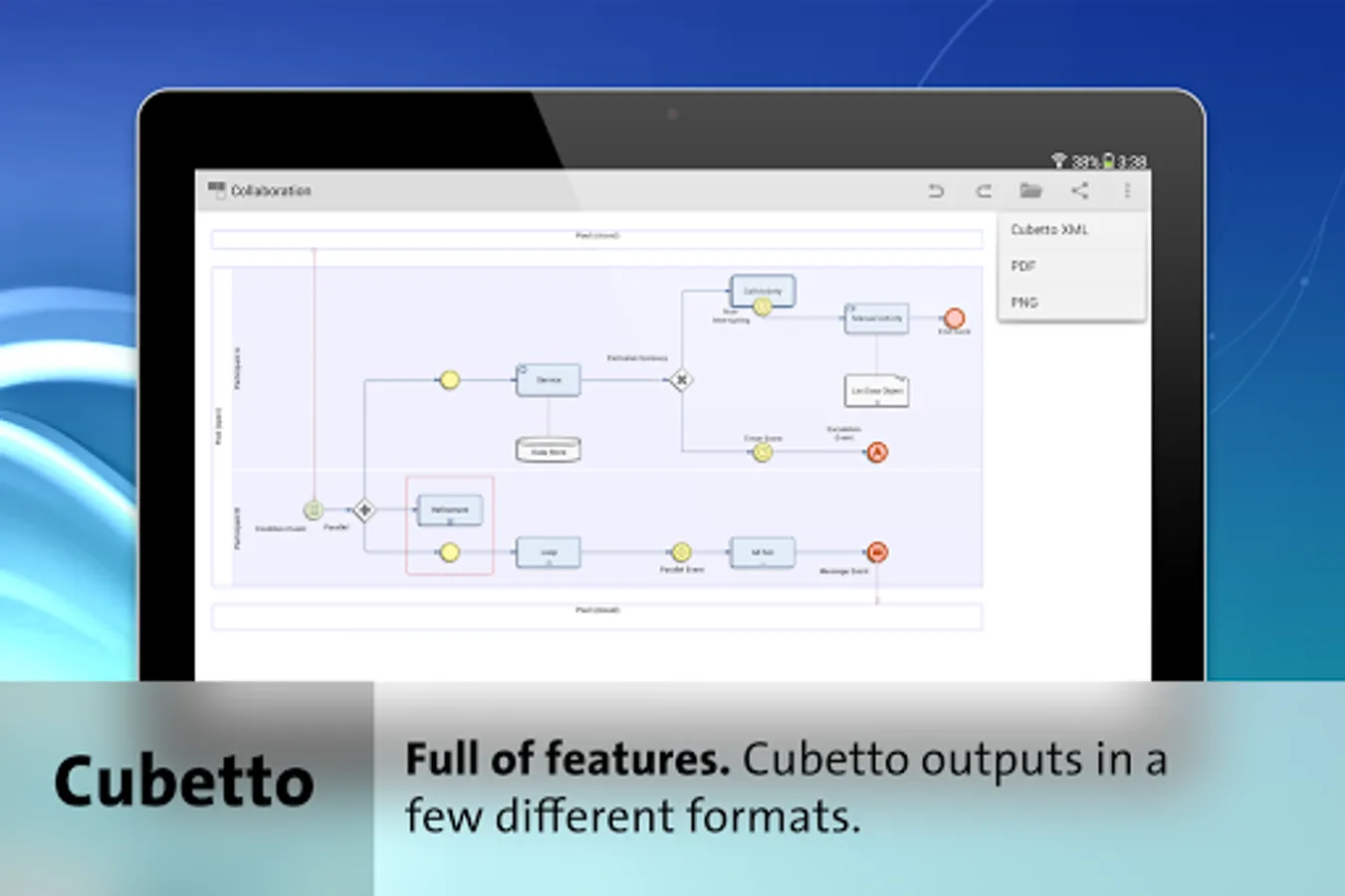Image resolution: width=1345 pixels, height=896 pixels.
Task: Select the Call Activity task box
Action: [x=763, y=290]
